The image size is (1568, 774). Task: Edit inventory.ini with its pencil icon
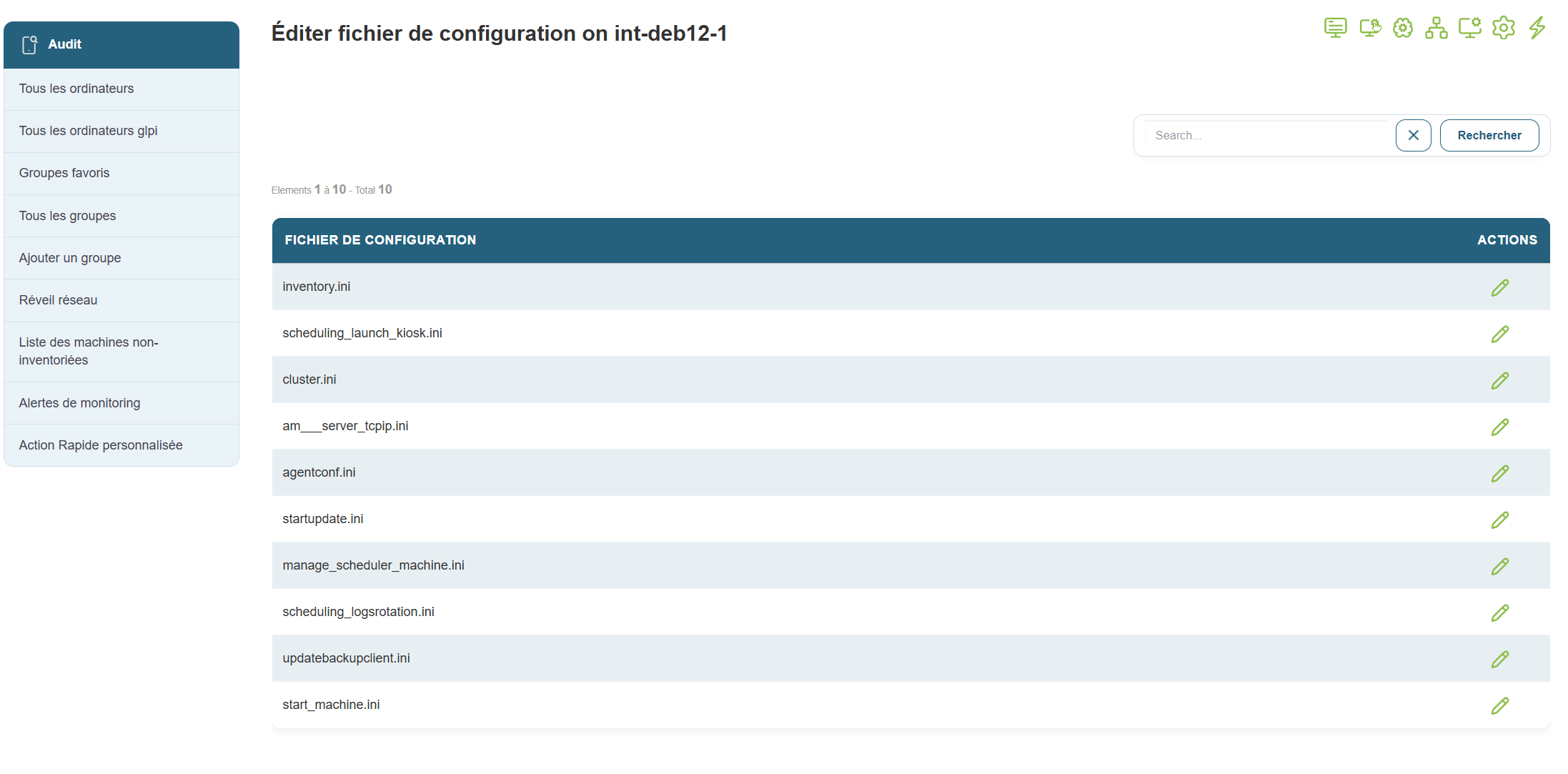click(1500, 287)
